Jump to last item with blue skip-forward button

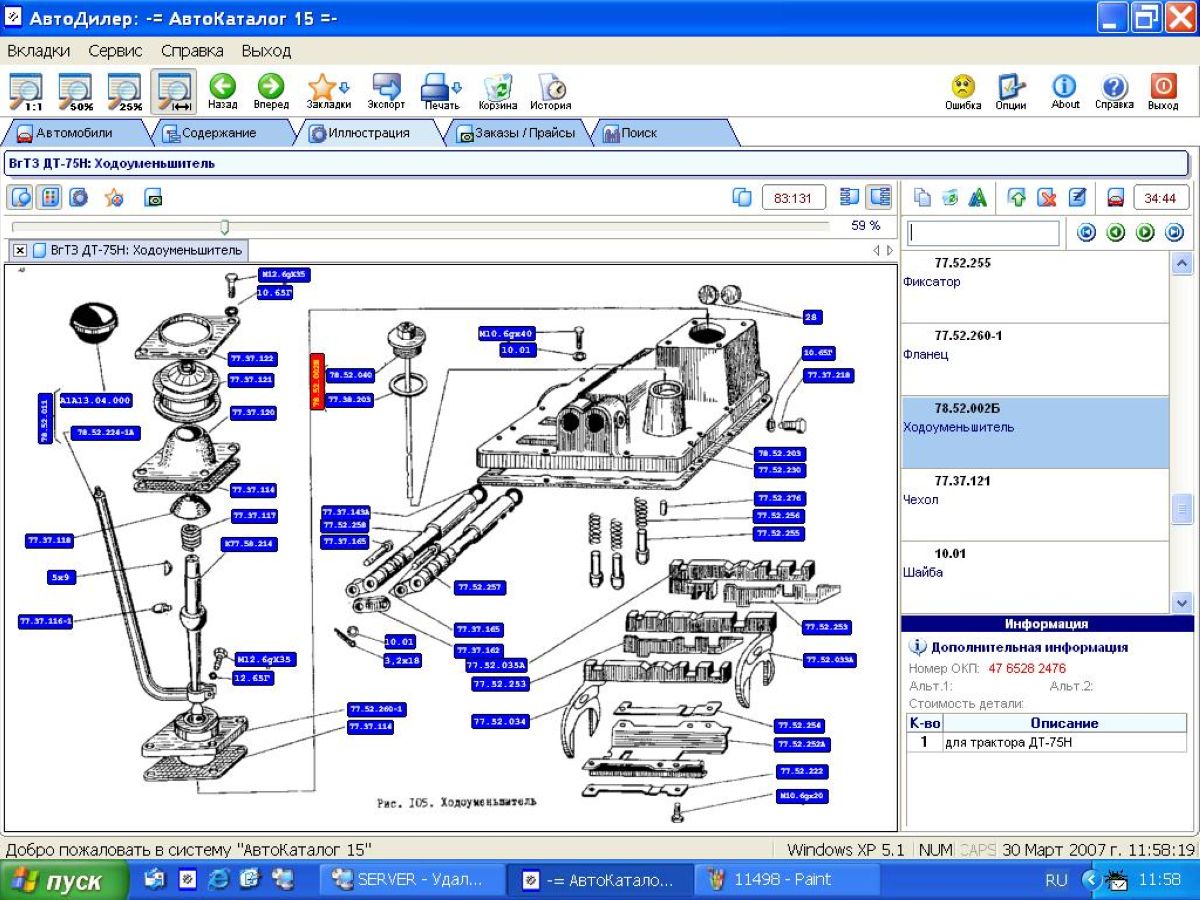[x=1174, y=233]
